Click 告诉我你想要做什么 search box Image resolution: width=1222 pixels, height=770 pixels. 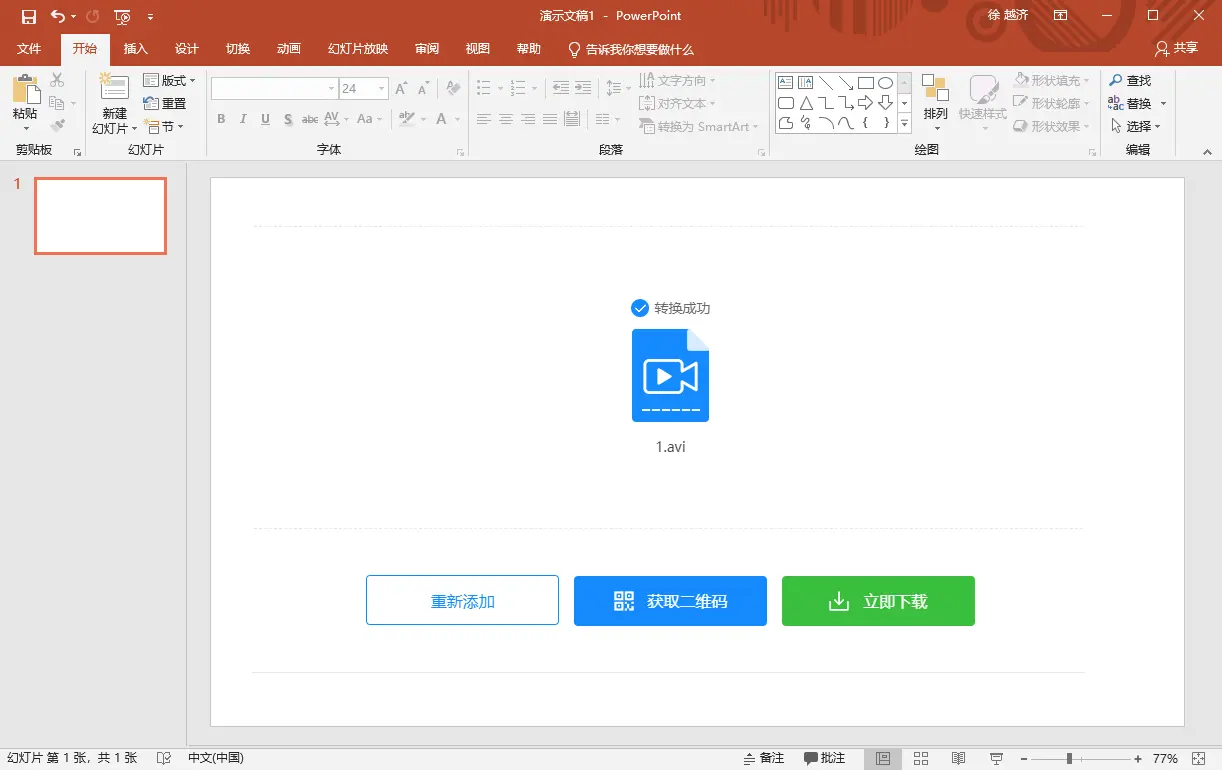(630, 49)
